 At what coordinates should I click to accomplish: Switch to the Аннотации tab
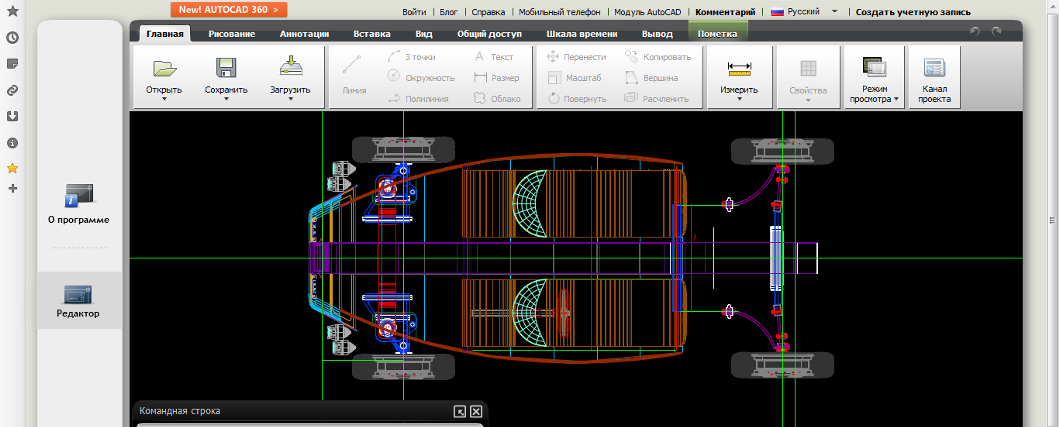[x=305, y=34]
